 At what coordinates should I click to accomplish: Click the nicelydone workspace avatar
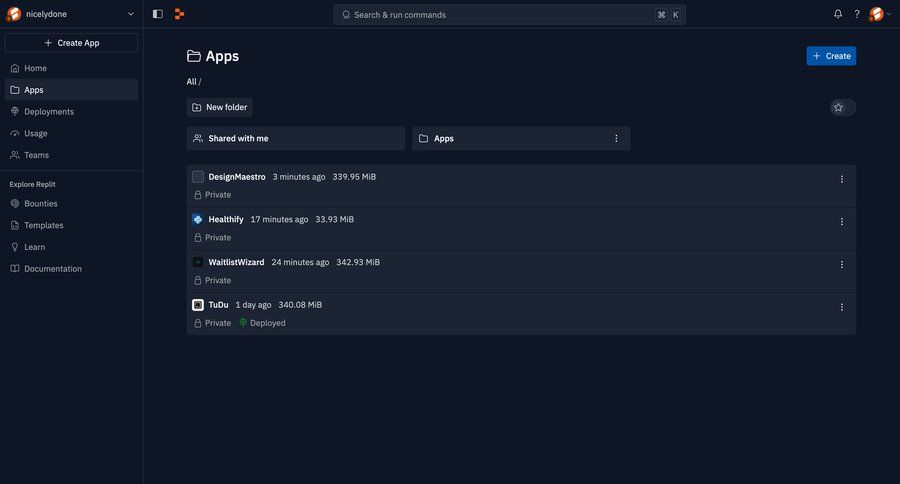click(13, 14)
